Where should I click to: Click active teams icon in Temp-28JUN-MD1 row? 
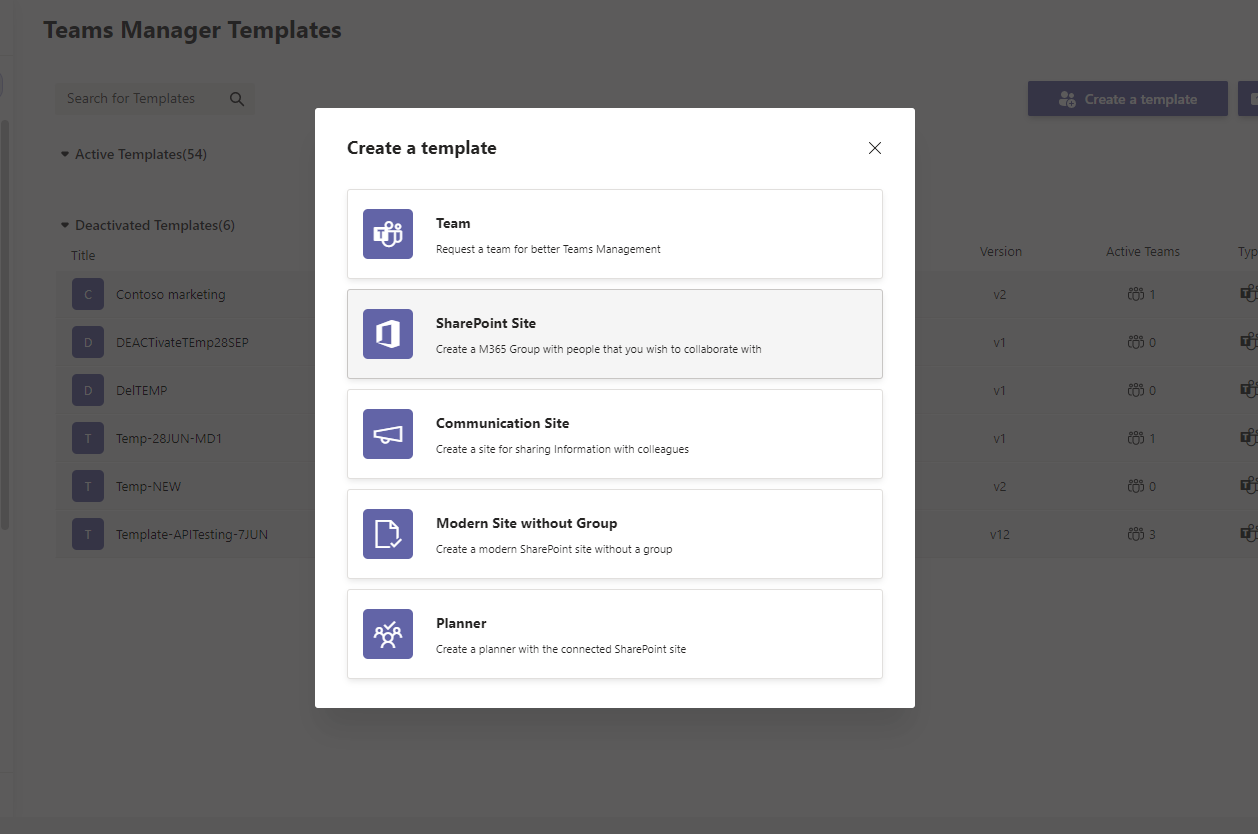[x=1135, y=438]
